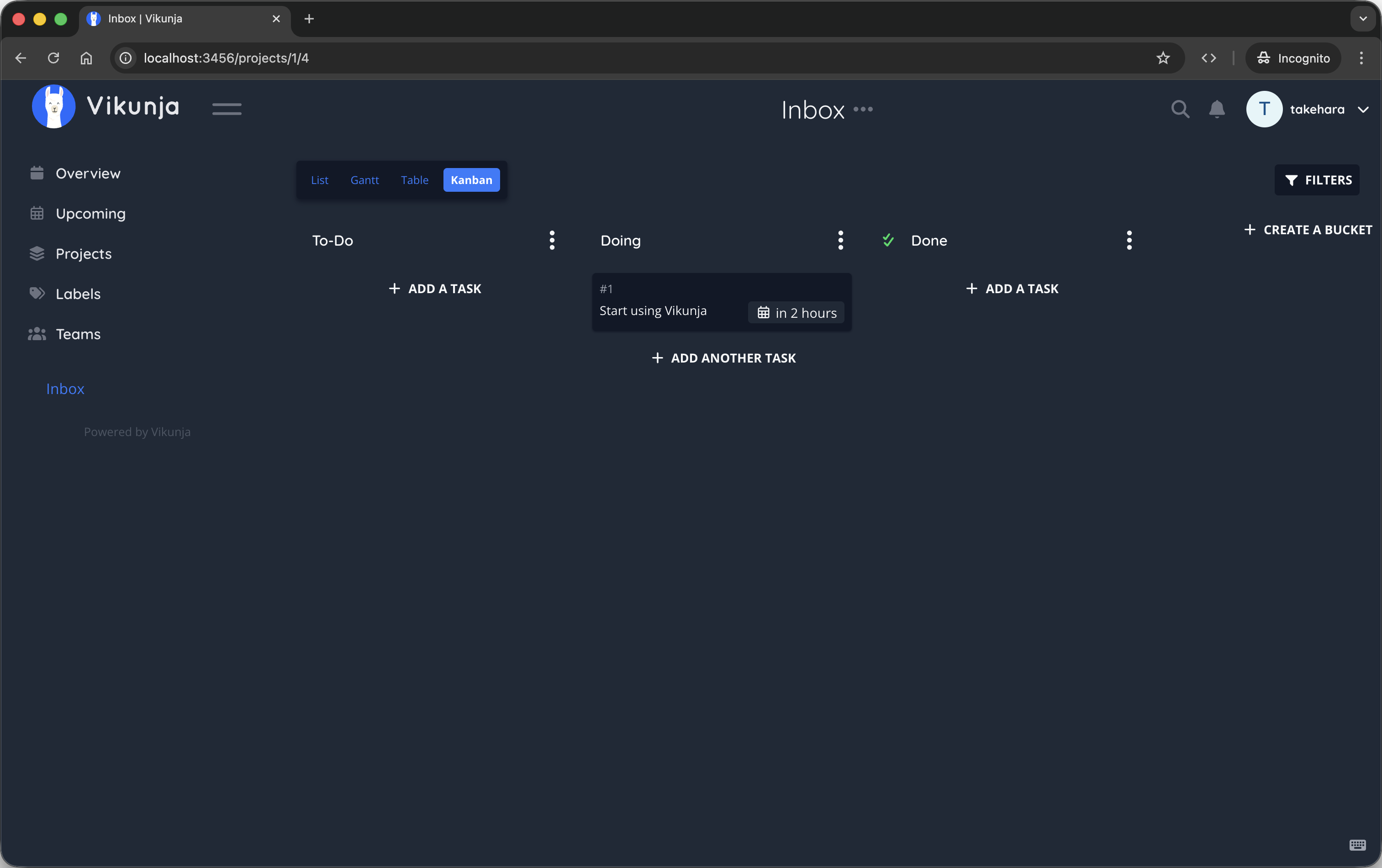
Task: Open Teams page from sidebar
Action: coord(78,334)
